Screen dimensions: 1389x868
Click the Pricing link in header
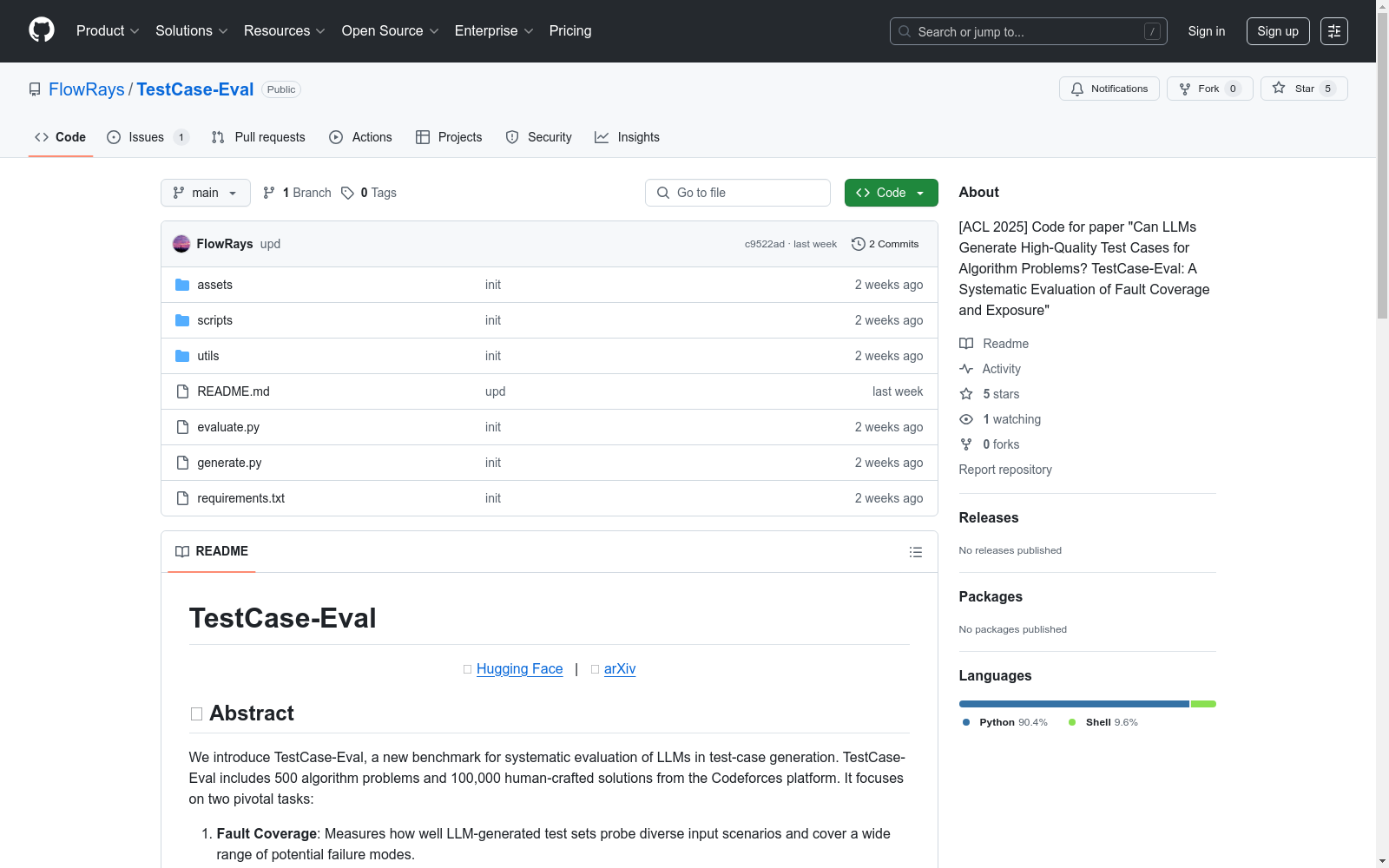point(570,30)
